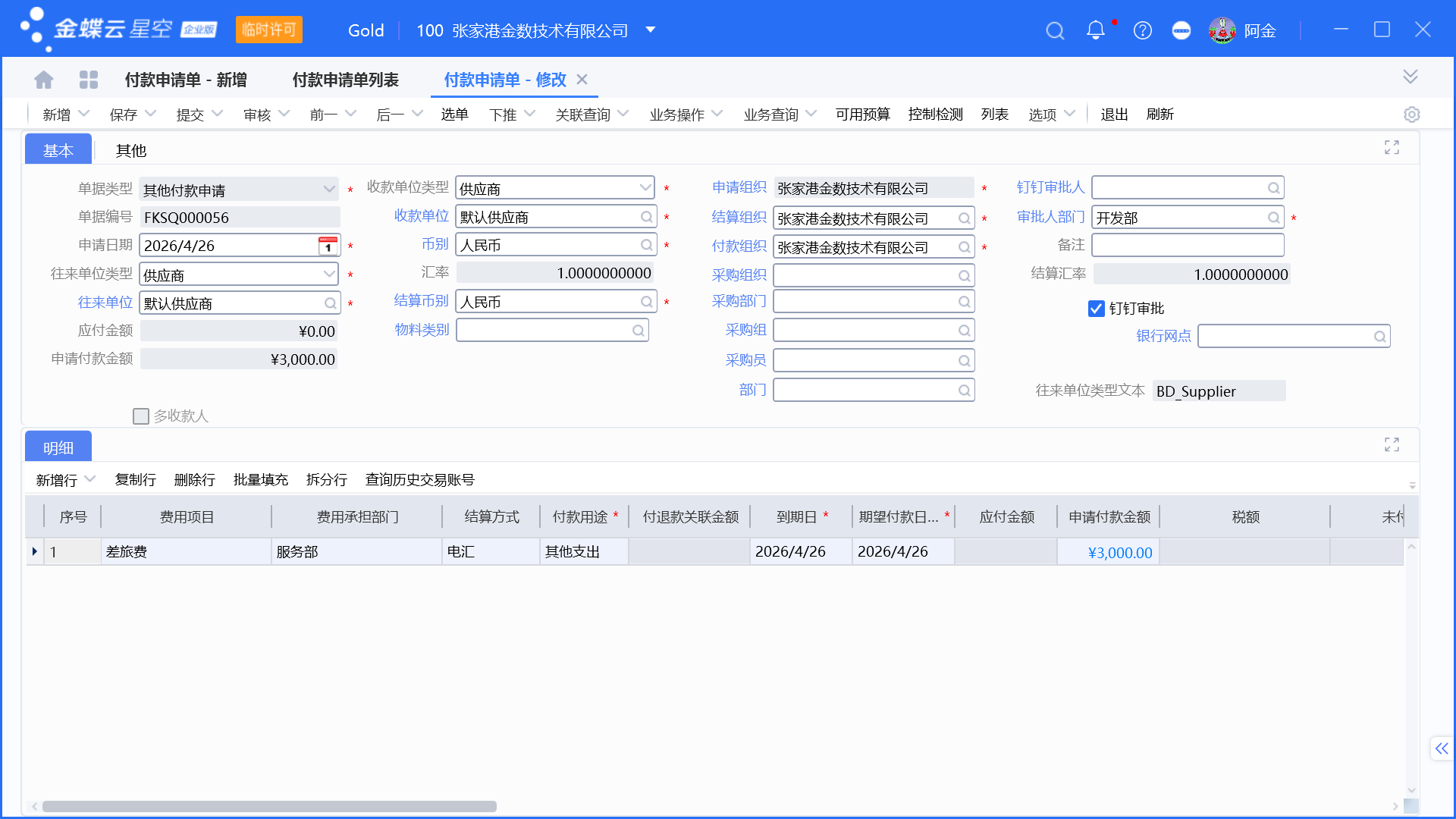This screenshot has height=819, width=1456.
Task: Expand the 保存 dropdown arrow
Action: tap(150, 114)
